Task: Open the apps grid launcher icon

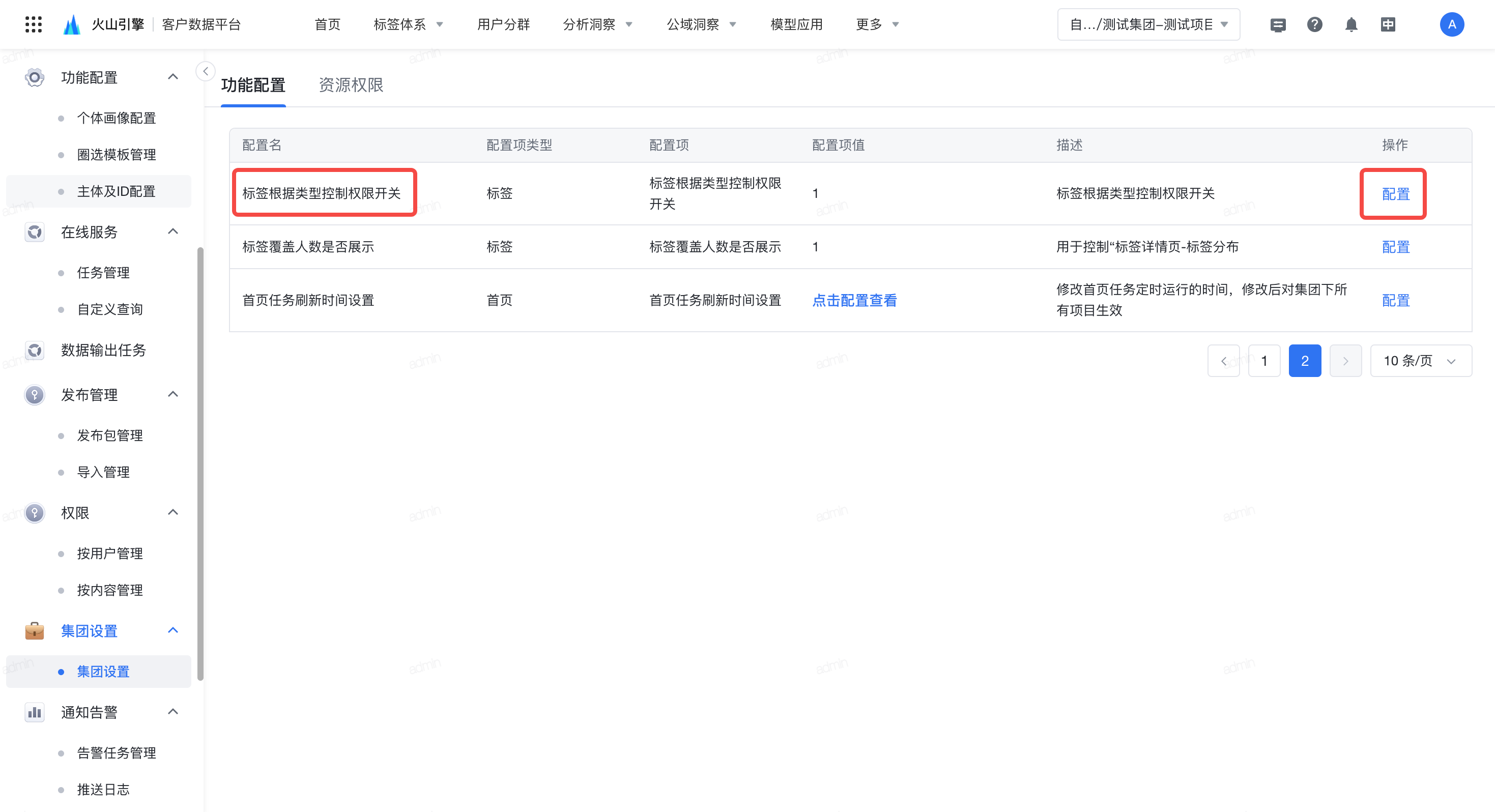Action: [34, 24]
